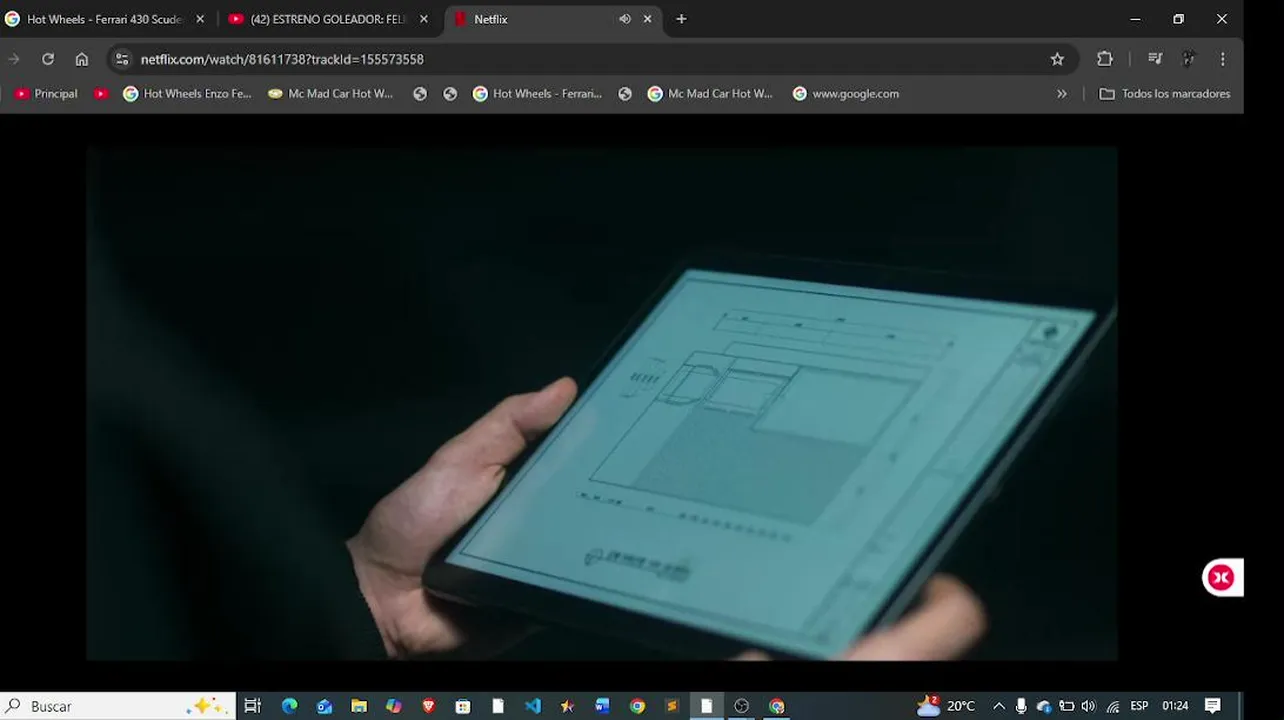
Task: Close the Hot Wheels - Ferrari 430 tab
Action: [200, 19]
